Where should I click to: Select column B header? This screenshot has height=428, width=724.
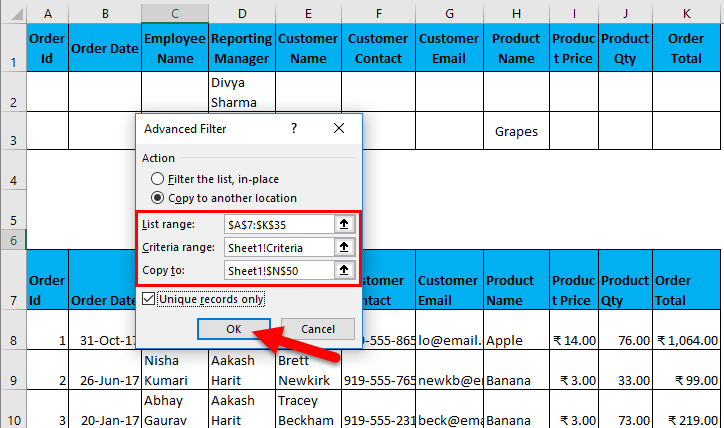pos(105,14)
